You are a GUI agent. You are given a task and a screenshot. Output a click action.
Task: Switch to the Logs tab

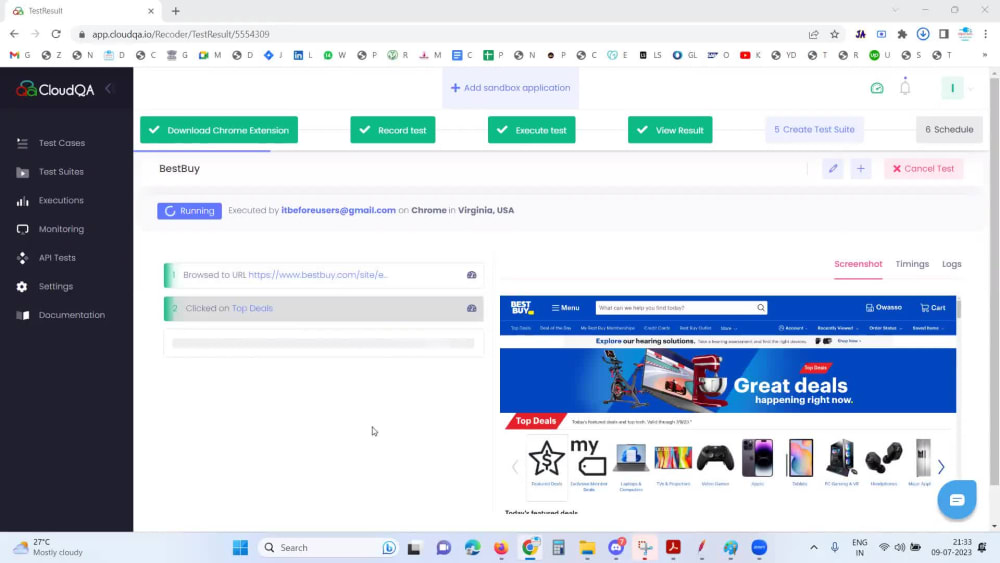pos(952,264)
